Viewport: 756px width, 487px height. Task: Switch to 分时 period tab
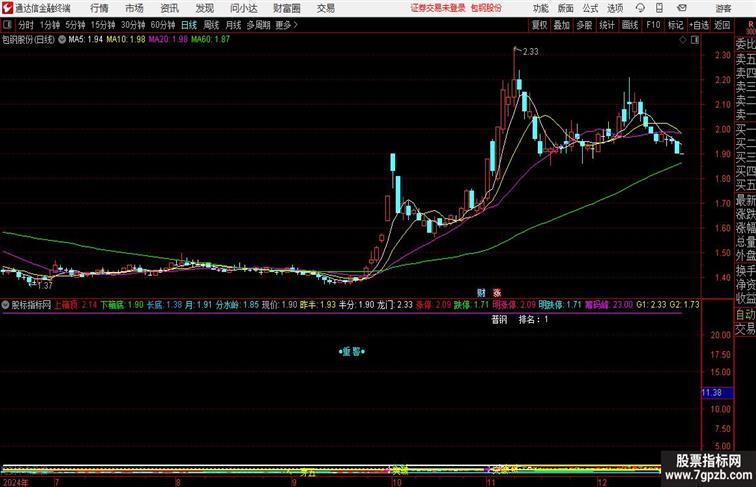coord(26,25)
